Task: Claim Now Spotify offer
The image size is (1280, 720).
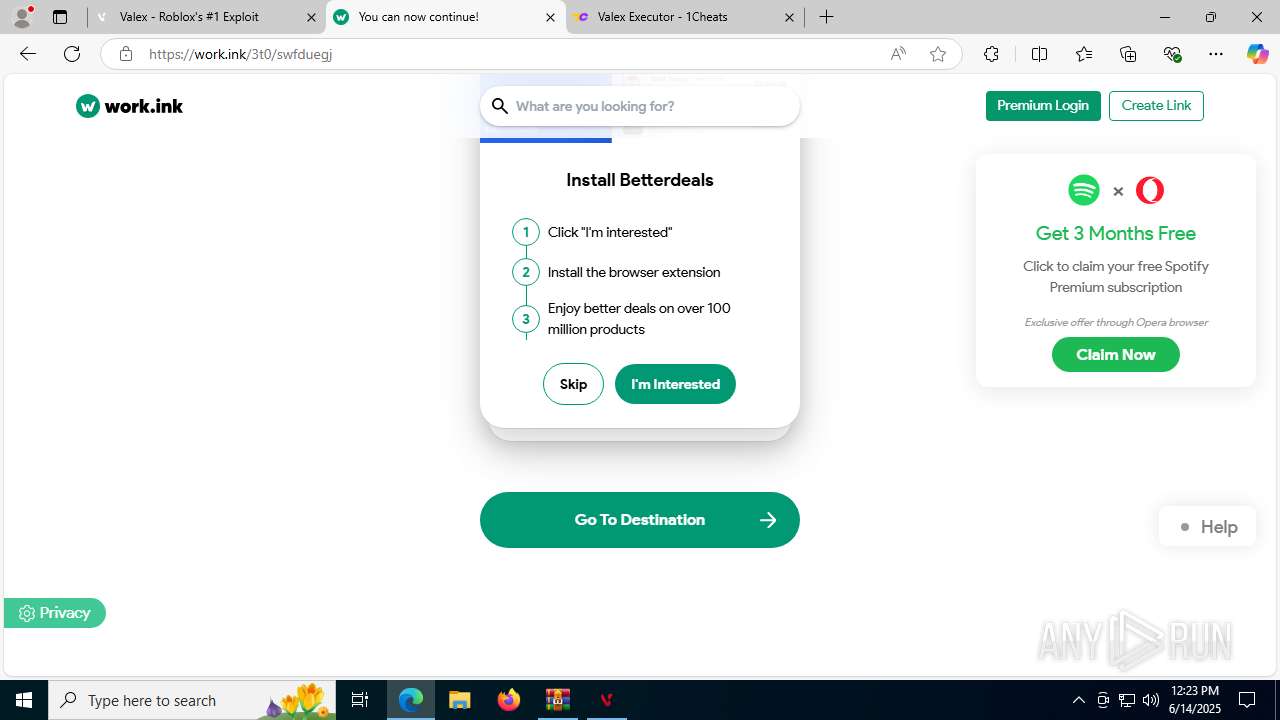Action: pyautogui.click(x=1116, y=355)
